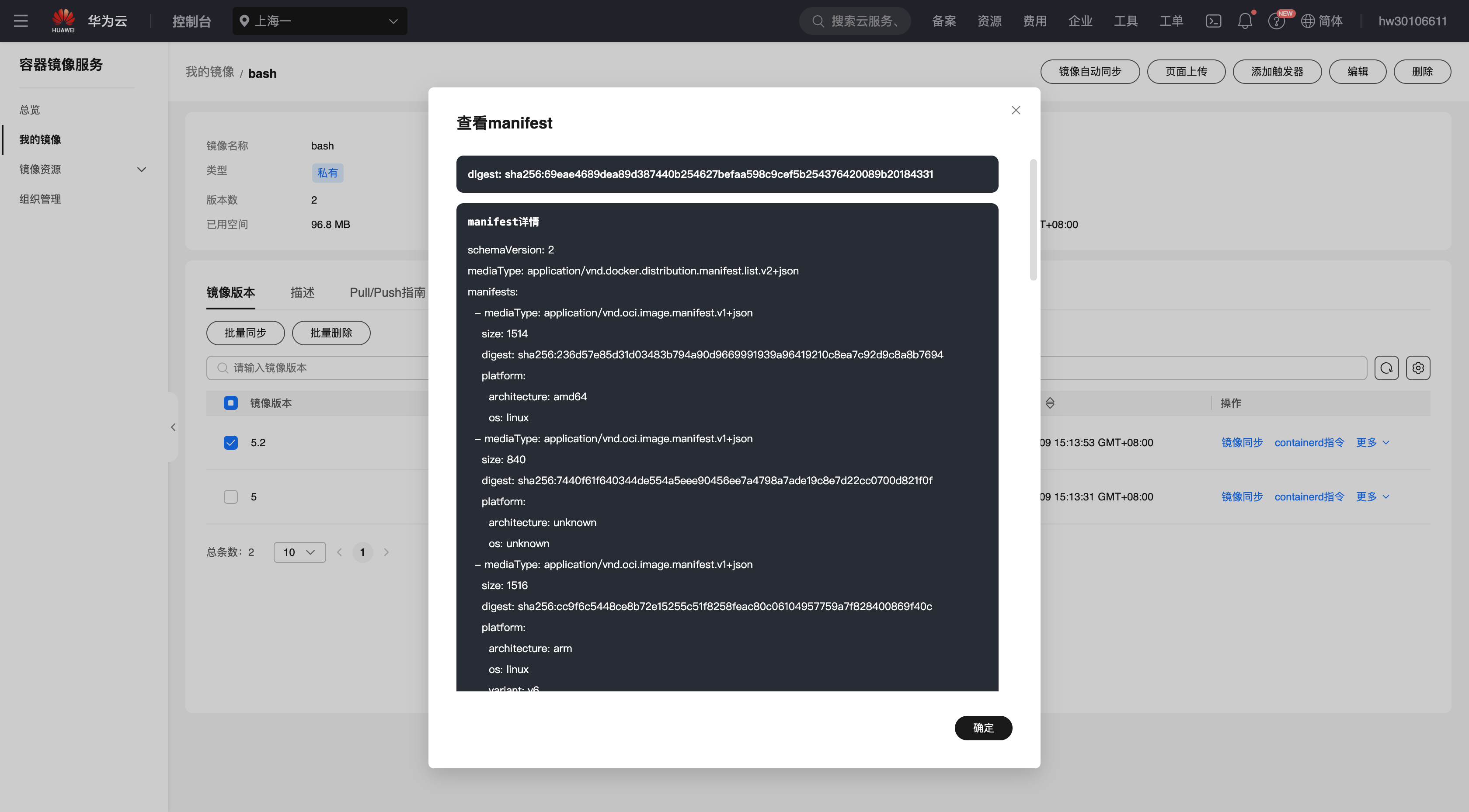Click containerd指令 link for version 5
This screenshot has height=812, width=1469.
pos(1309,496)
